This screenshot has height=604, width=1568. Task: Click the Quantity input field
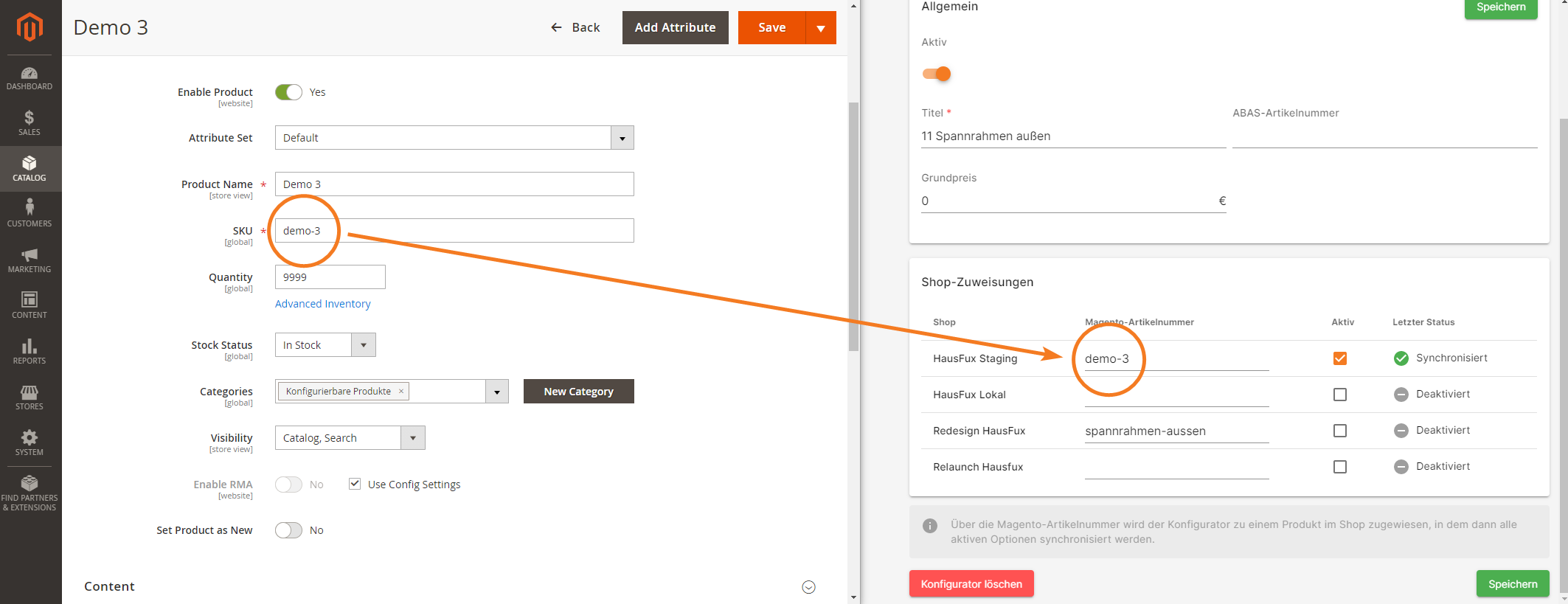pyautogui.click(x=330, y=277)
